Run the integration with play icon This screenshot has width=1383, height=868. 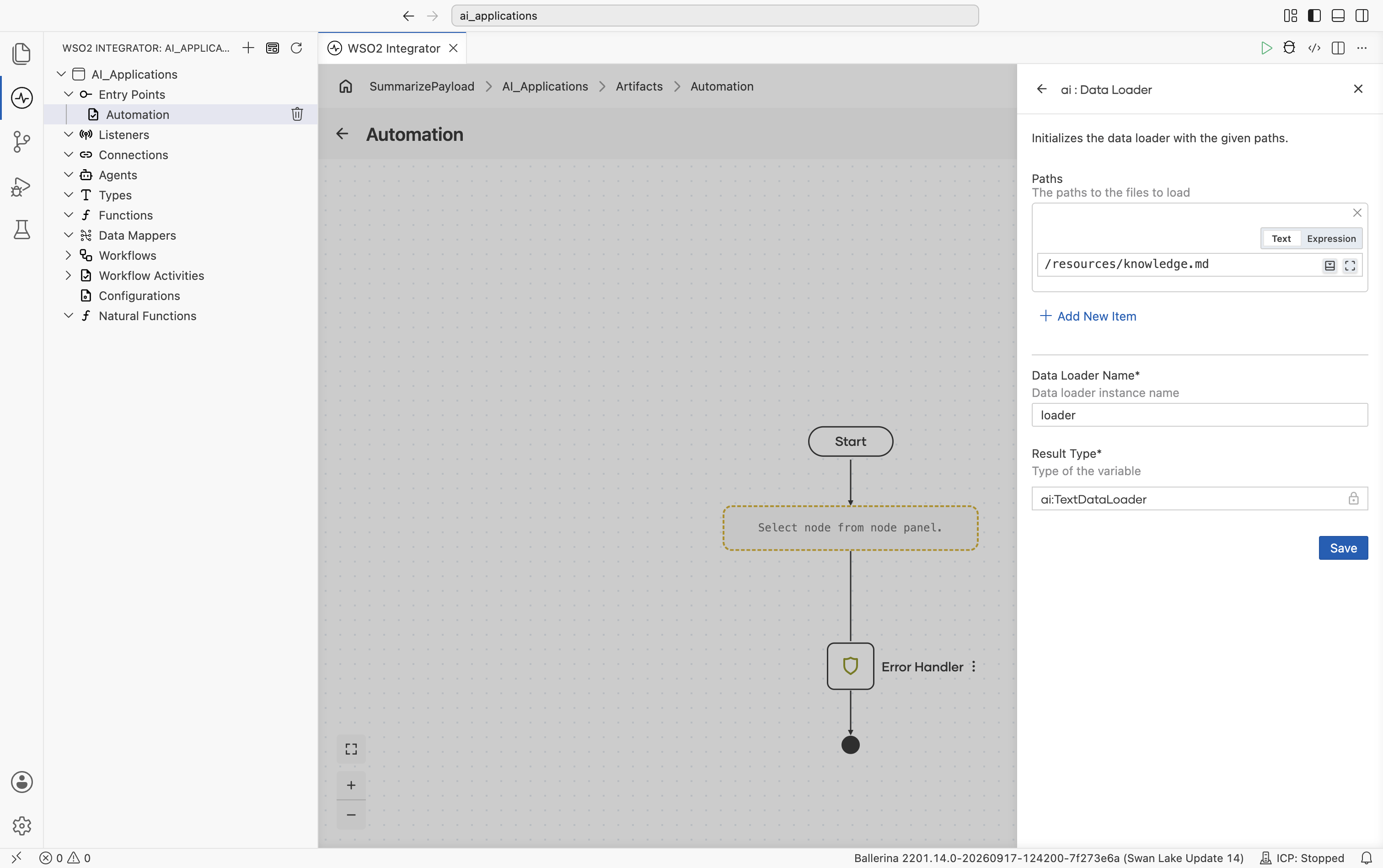click(1266, 48)
